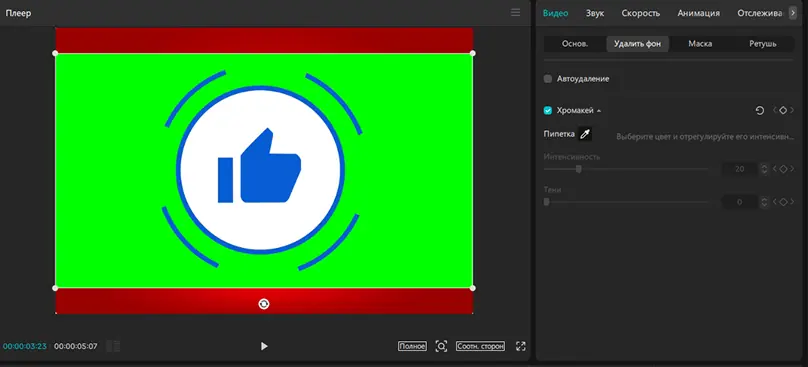Play the video preview

tap(264, 346)
